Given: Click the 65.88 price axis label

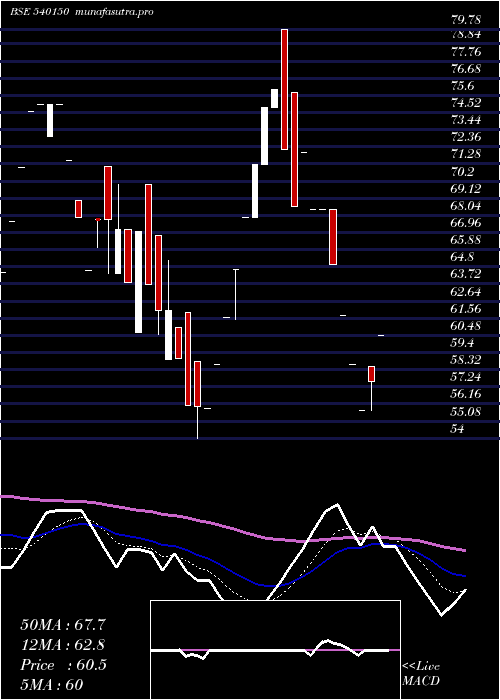Looking at the screenshot, I should click(466, 240).
